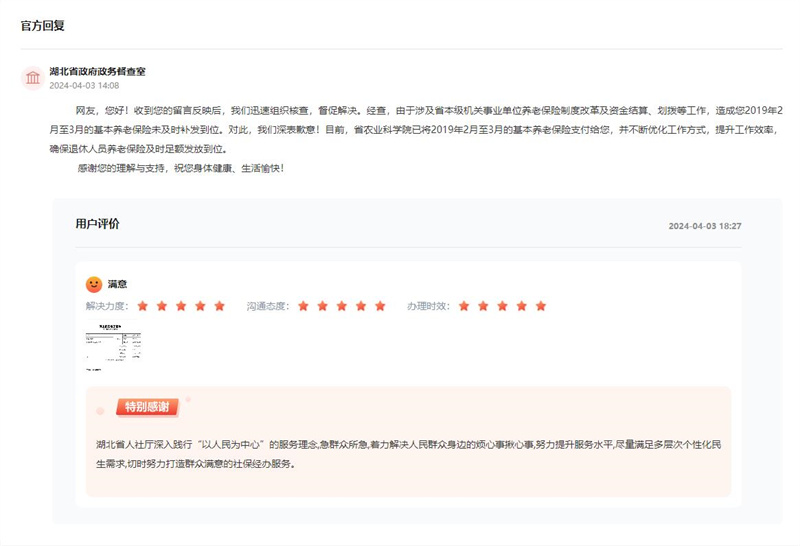This screenshot has height=546, width=800.
Task: Click the 湖北省政府政务督查室 government avatar icon
Action: tap(33, 78)
